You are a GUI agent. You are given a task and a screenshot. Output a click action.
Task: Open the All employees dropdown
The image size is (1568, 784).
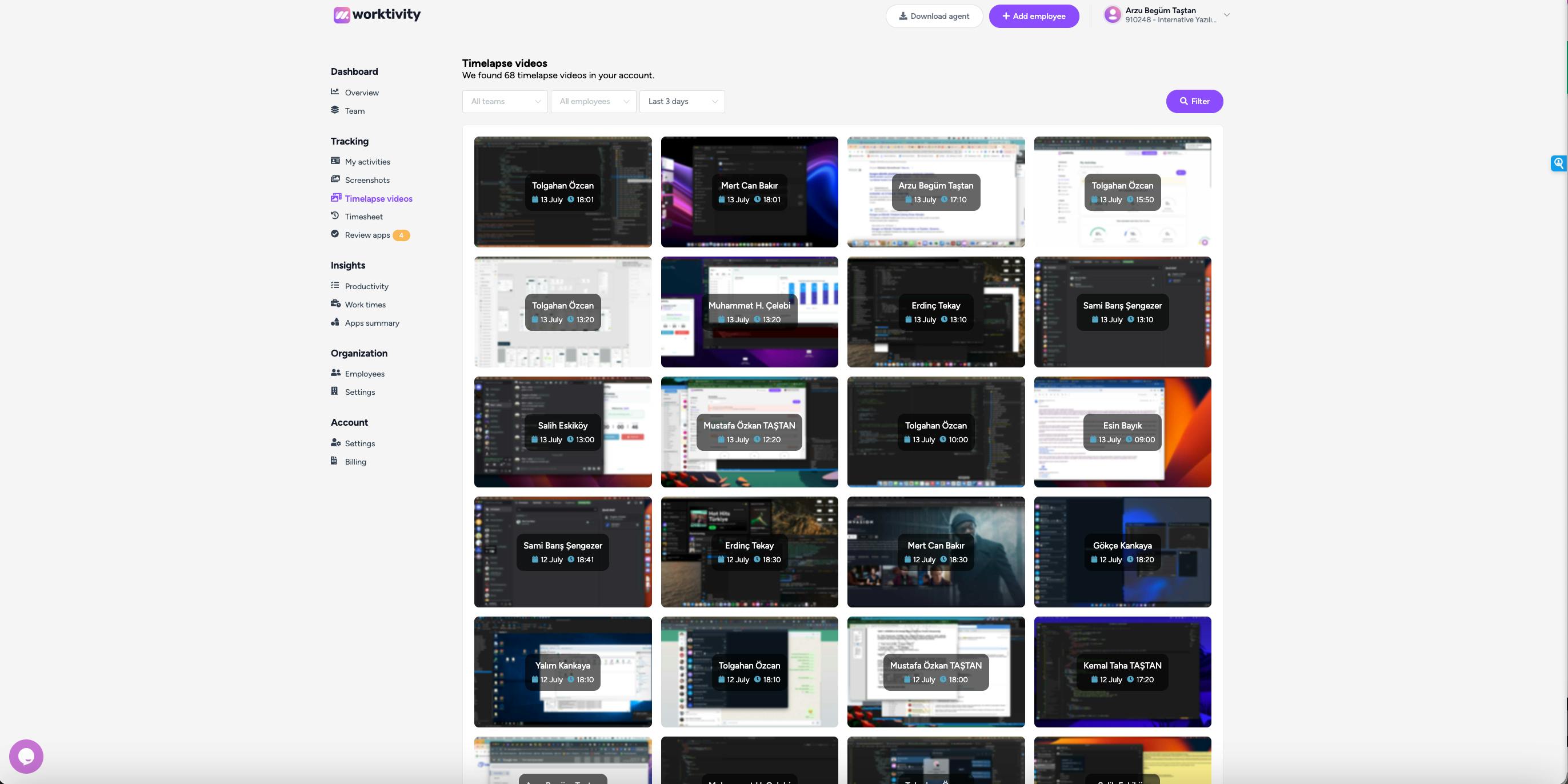tap(594, 102)
